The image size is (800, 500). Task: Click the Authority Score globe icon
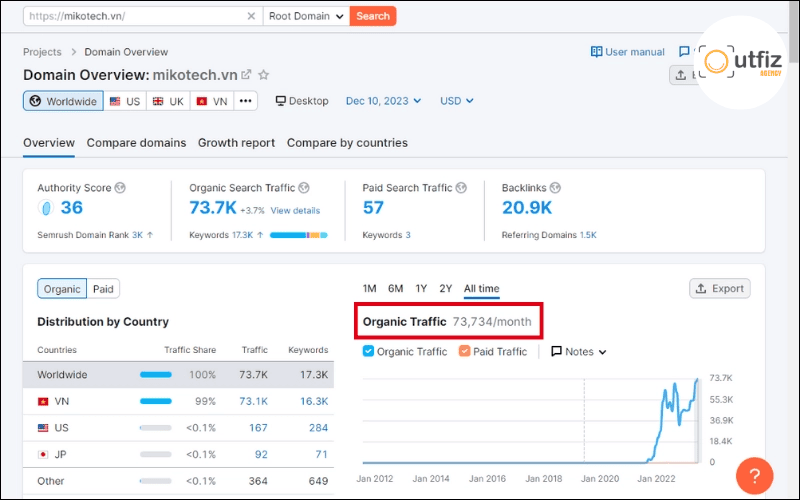point(120,188)
